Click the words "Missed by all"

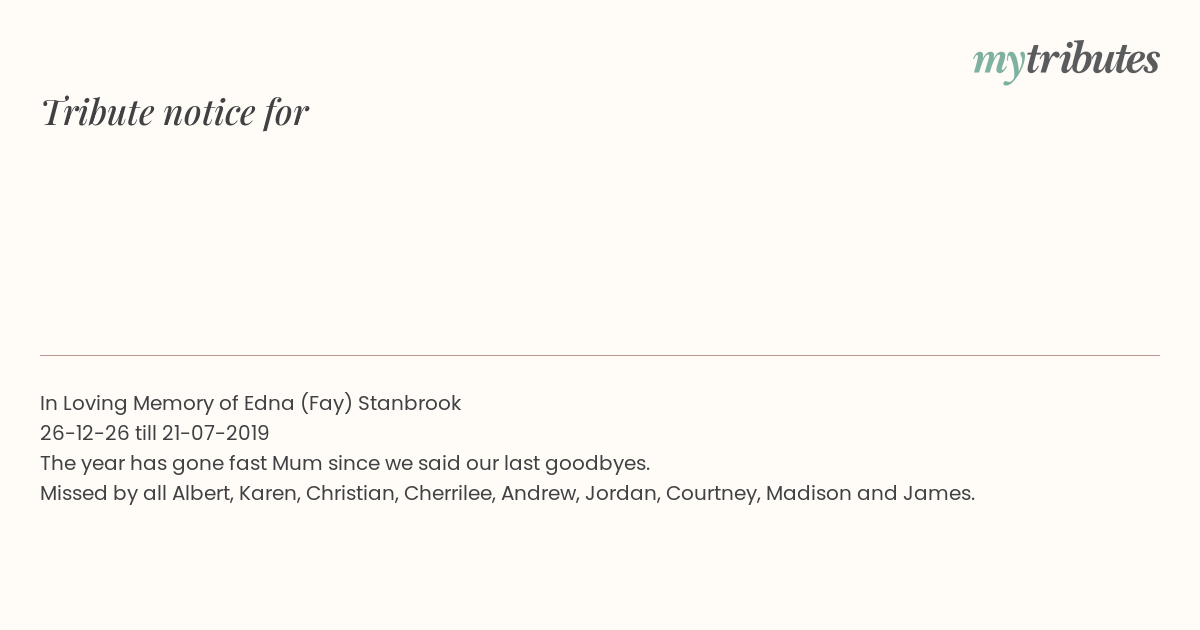pos(103,493)
